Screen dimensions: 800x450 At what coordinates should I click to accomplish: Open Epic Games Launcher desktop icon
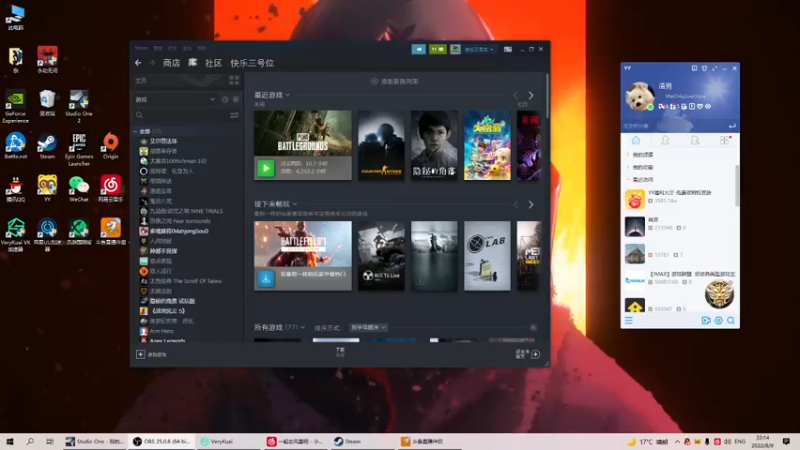79,149
